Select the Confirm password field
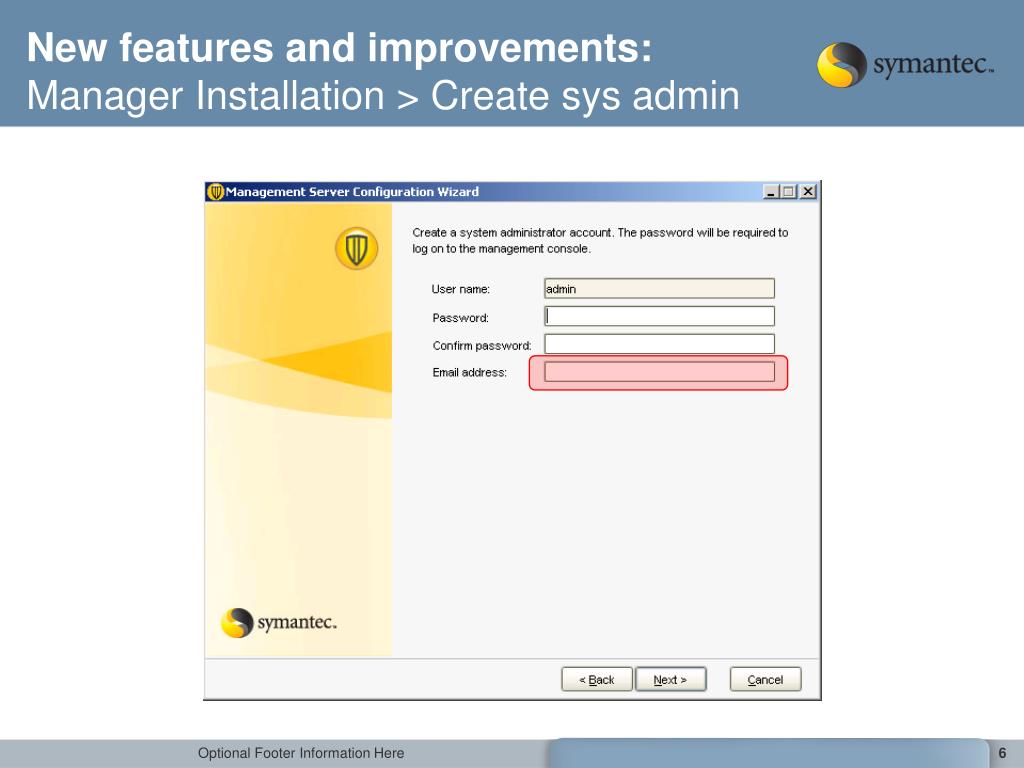Screen dimensions: 1024x768 [x=660, y=344]
